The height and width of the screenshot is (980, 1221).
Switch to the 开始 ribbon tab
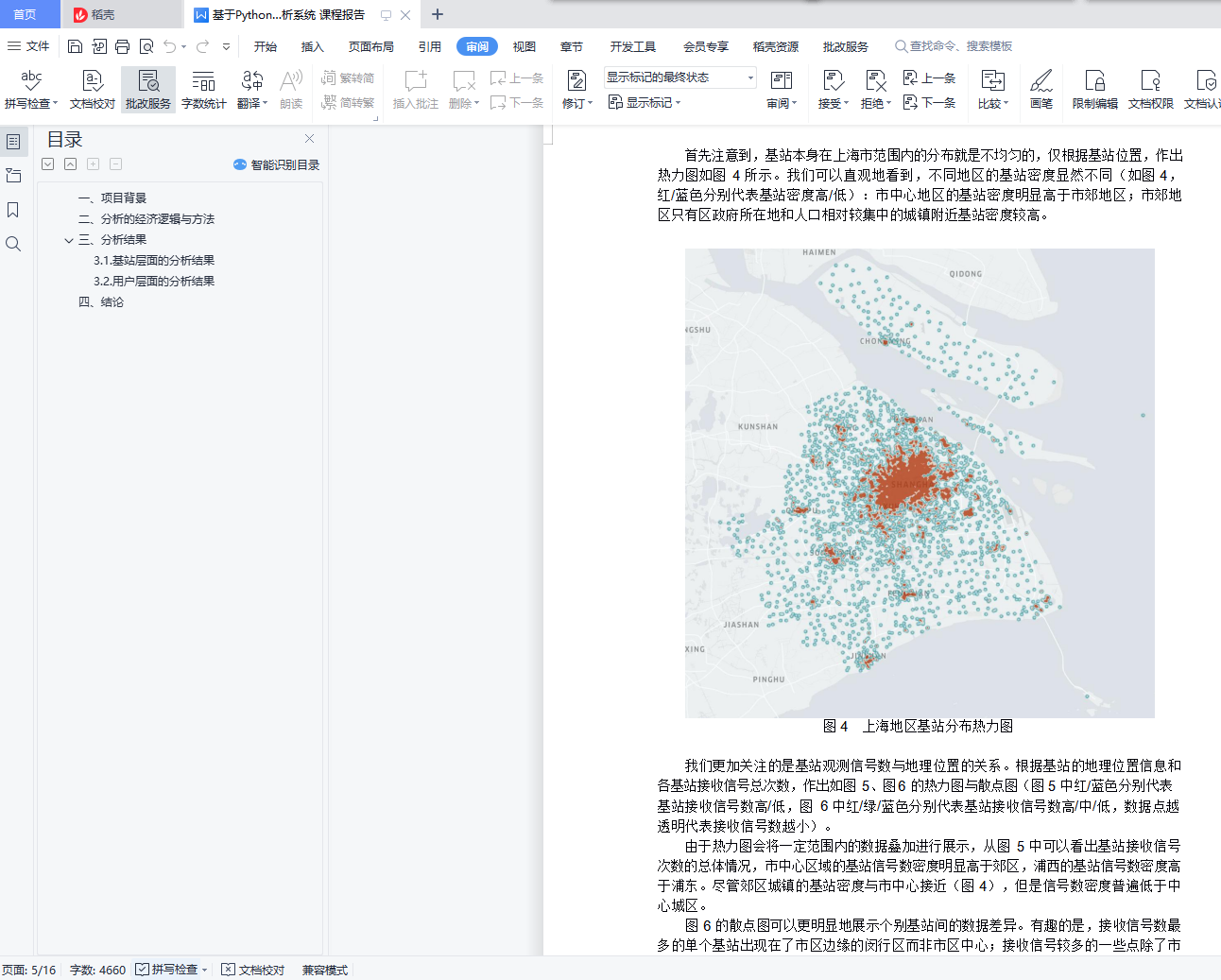266,46
